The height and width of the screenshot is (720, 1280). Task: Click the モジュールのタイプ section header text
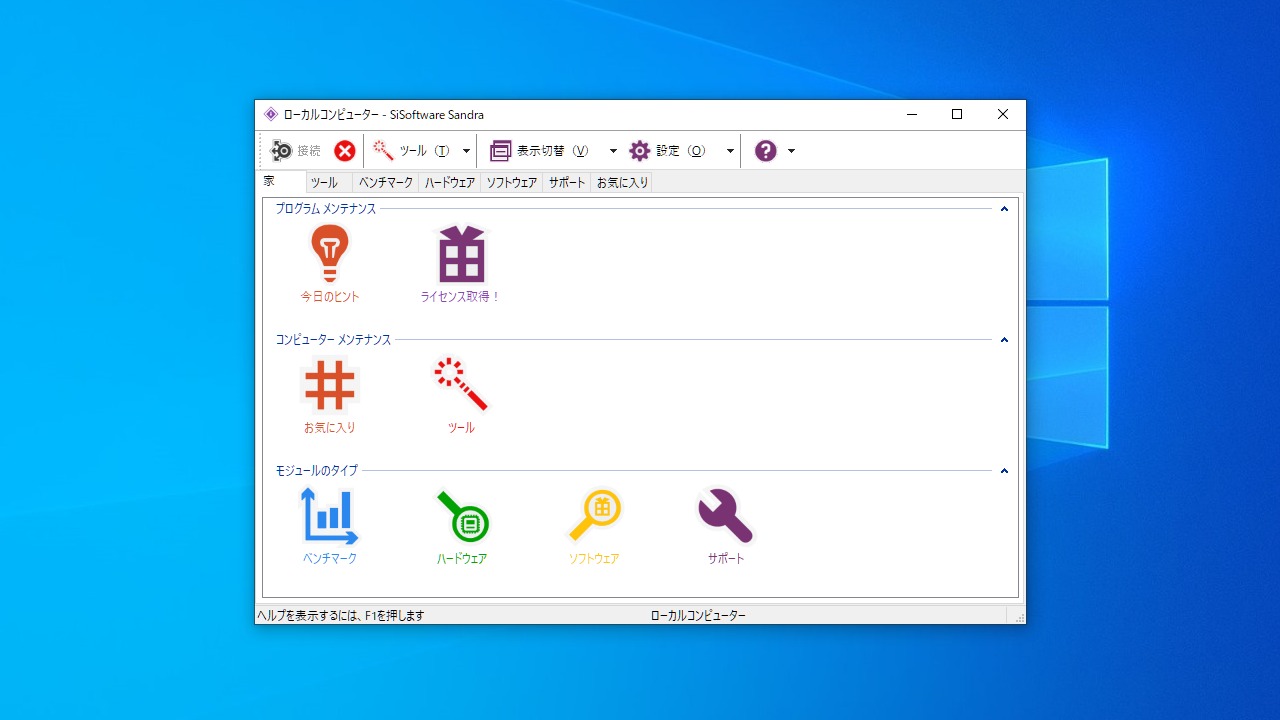coord(317,471)
